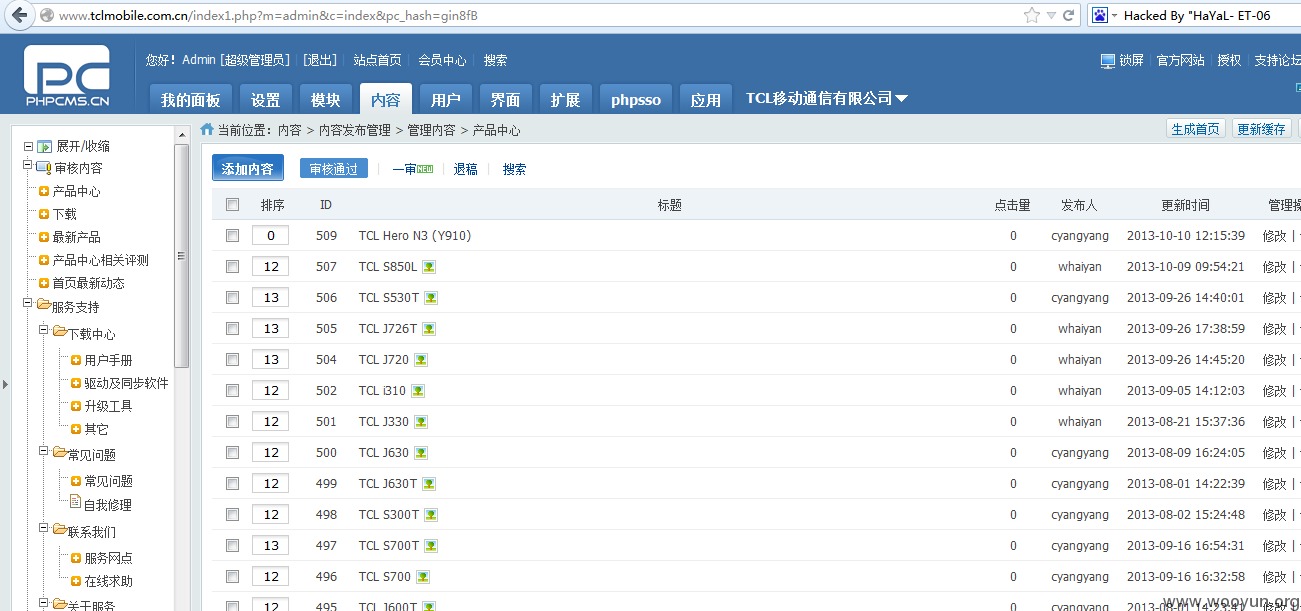Click the 更新缓存 button
Image resolution: width=1301 pixels, height=611 pixels.
tap(1262, 129)
